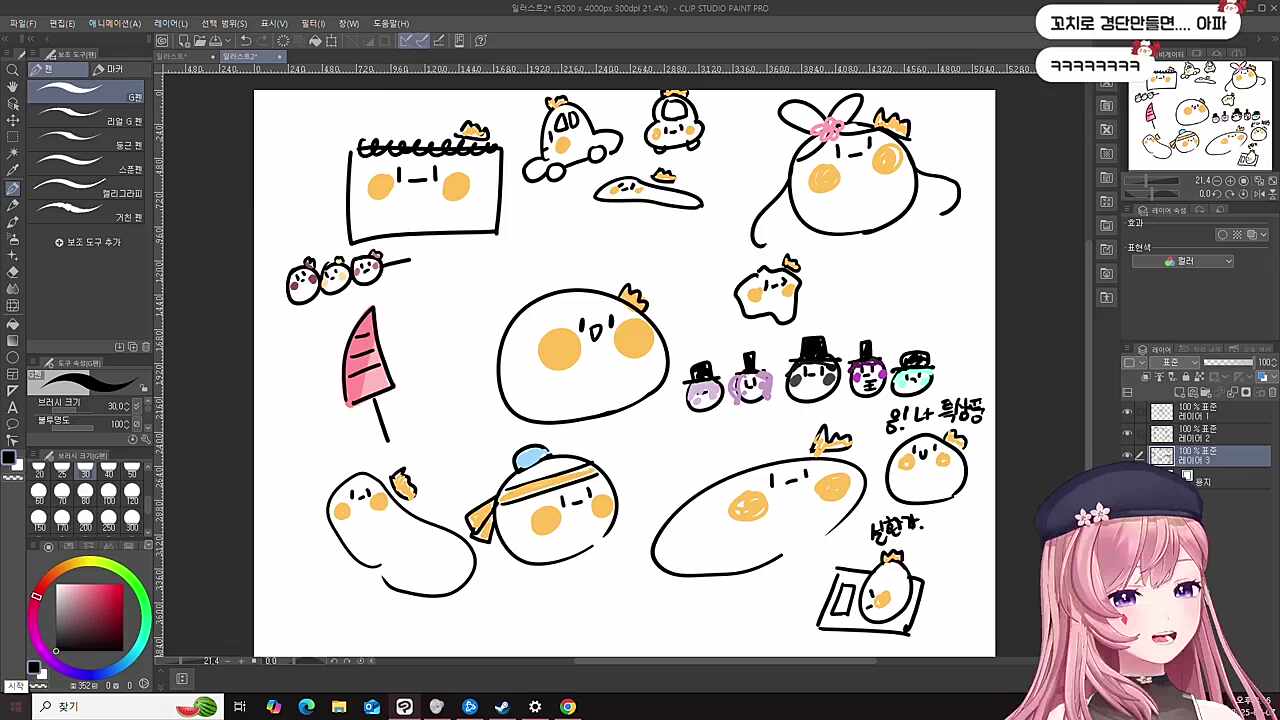The image size is (1280, 720).
Task: Select the Eraser tool
Action: tap(12, 272)
